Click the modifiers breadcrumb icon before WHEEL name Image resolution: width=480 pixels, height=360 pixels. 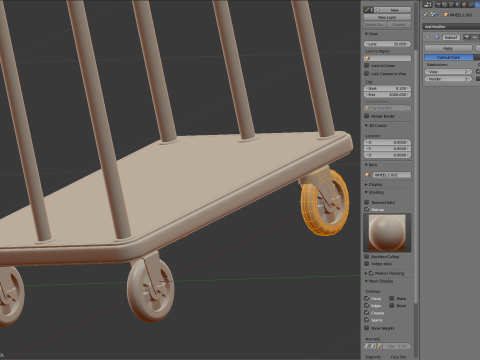point(433,15)
